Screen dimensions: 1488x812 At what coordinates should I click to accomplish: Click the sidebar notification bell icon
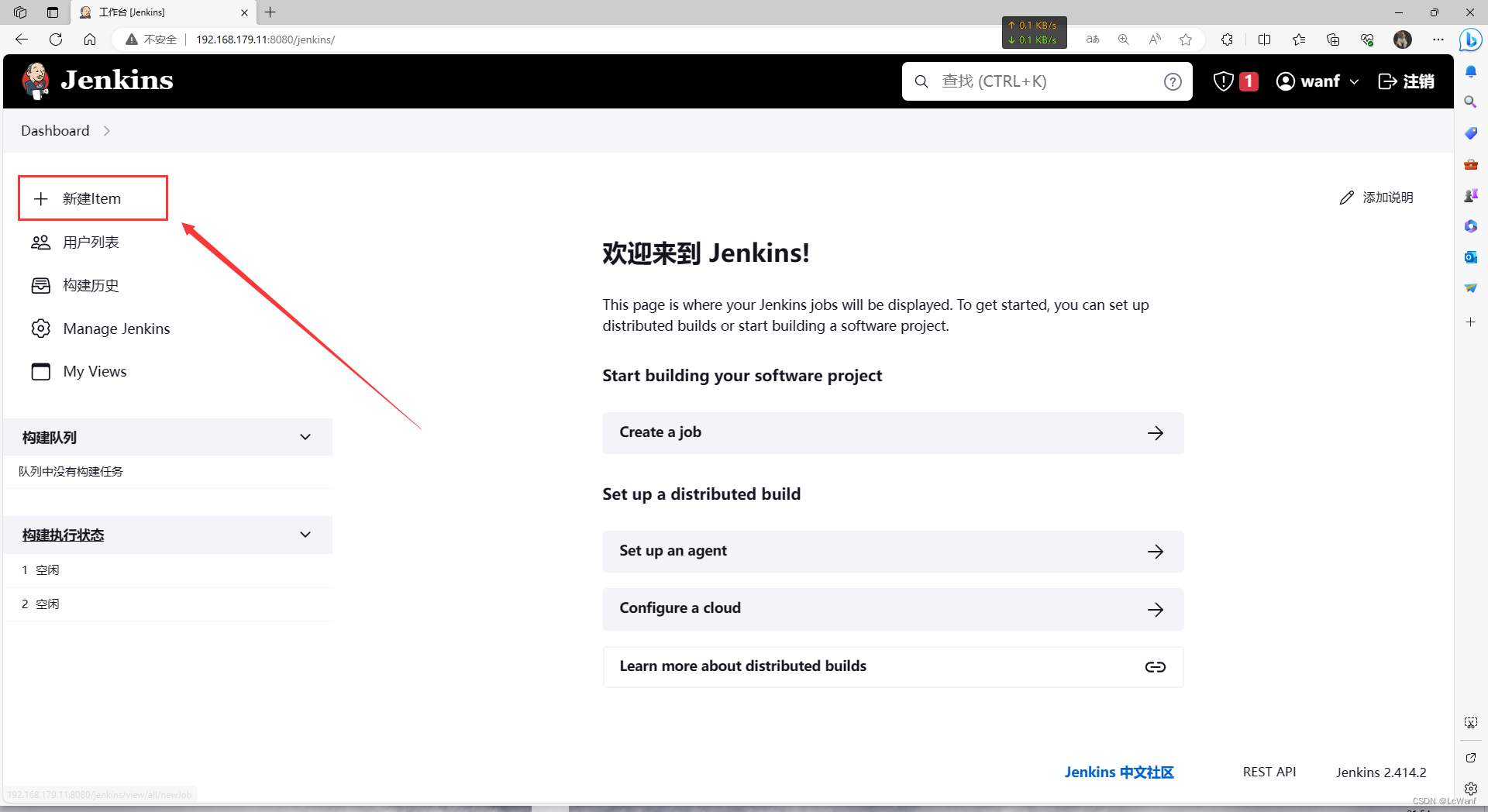1471,71
